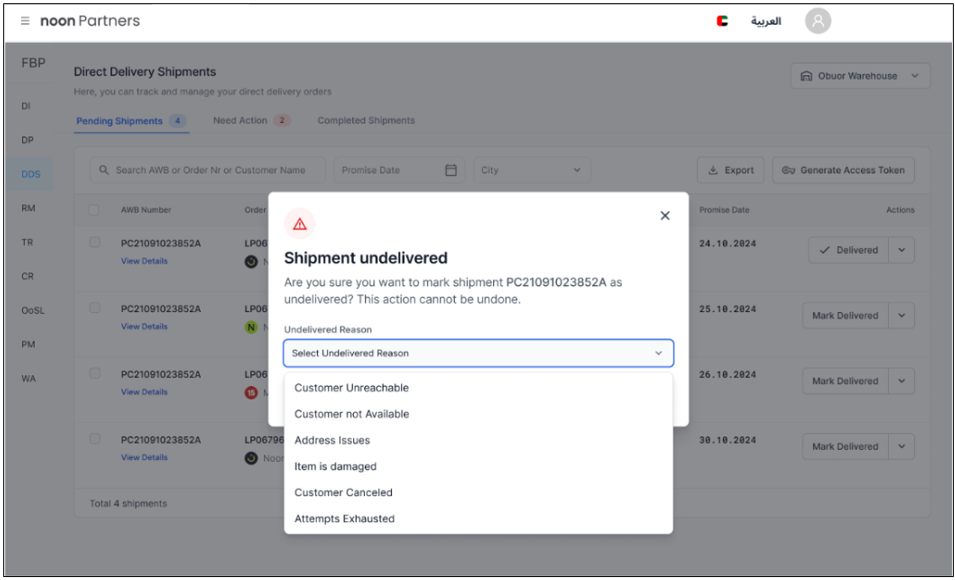Image resolution: width=955 pixels, height=580 pixels.
Task: Click the user profile avatar icon
Action: (x=818, y=21)
